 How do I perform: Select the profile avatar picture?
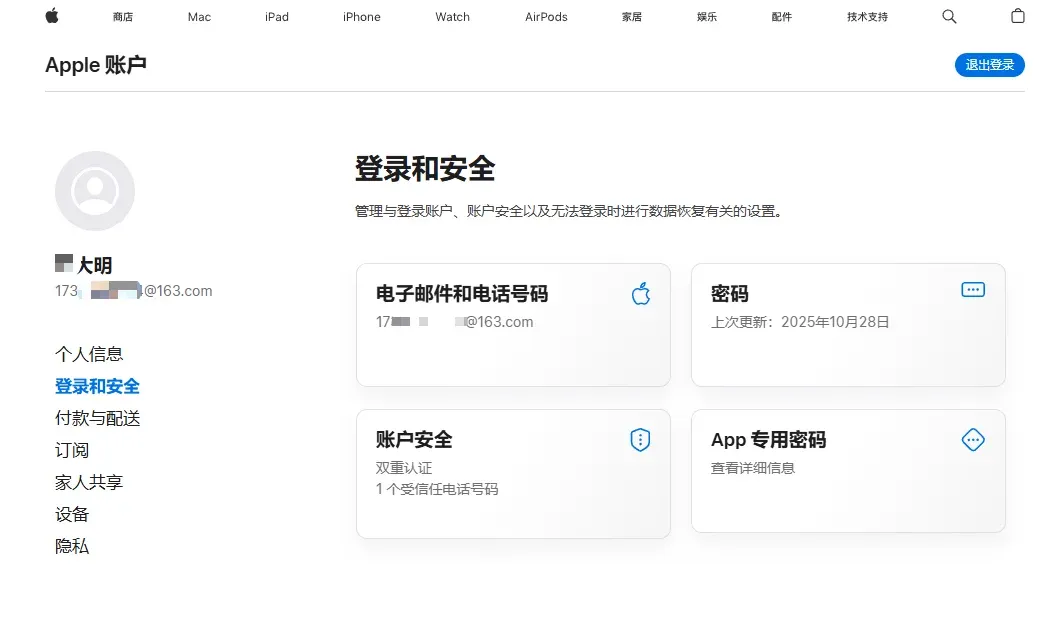pyautogui.click(x=94, y=190)
